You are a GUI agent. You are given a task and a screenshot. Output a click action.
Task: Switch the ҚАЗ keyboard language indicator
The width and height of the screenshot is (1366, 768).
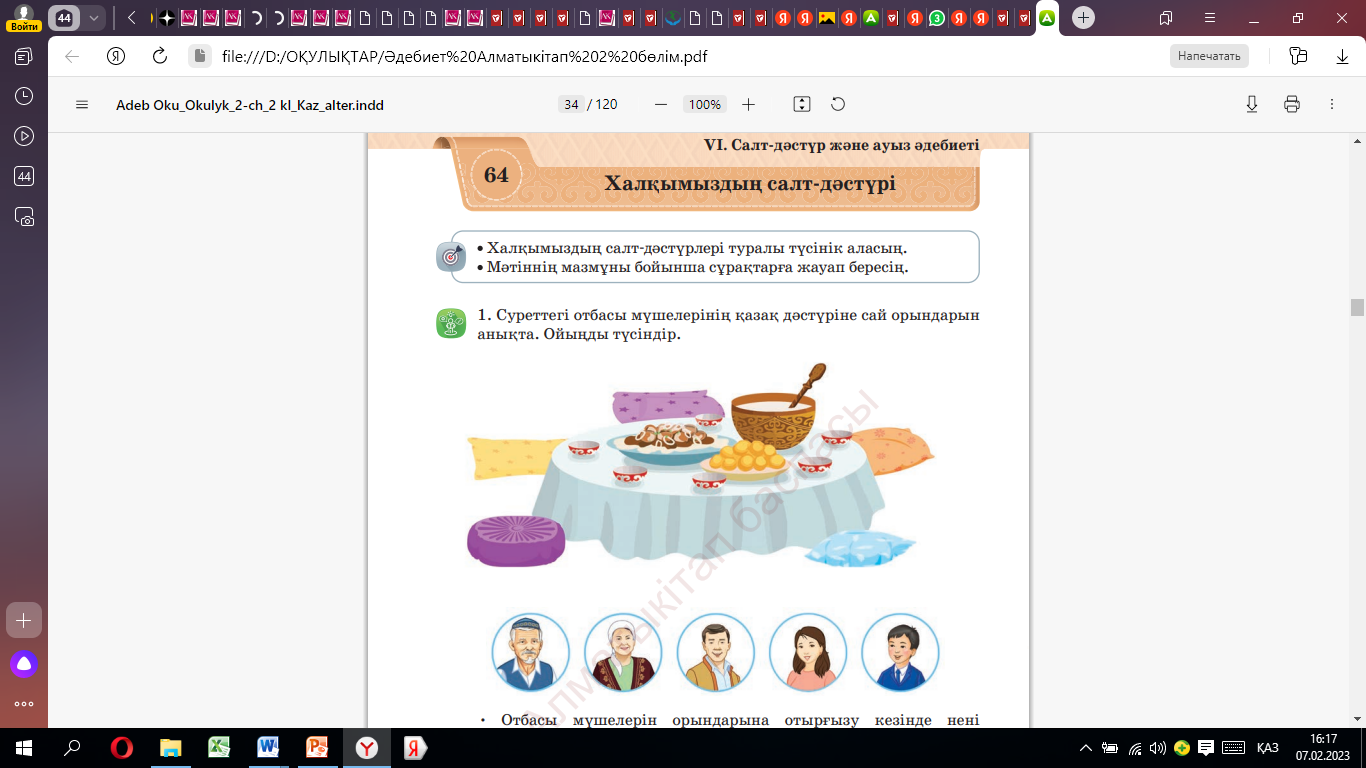click(x=1268, y=748)
